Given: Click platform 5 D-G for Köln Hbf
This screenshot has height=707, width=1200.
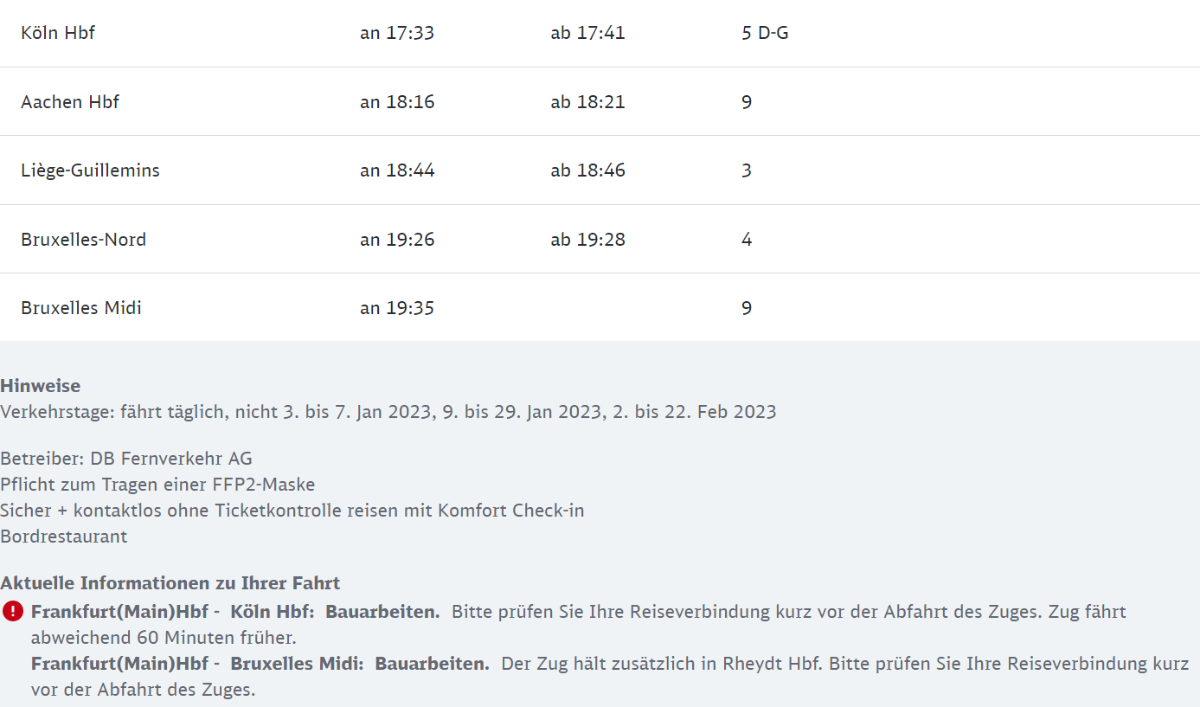Looking at the screenshot, I should pyautogui.click(x=765, y=33).
